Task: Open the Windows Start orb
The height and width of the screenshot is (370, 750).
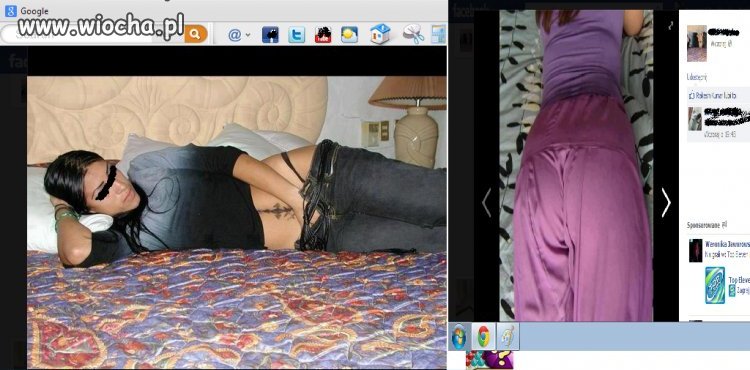Action: point(459,337)
